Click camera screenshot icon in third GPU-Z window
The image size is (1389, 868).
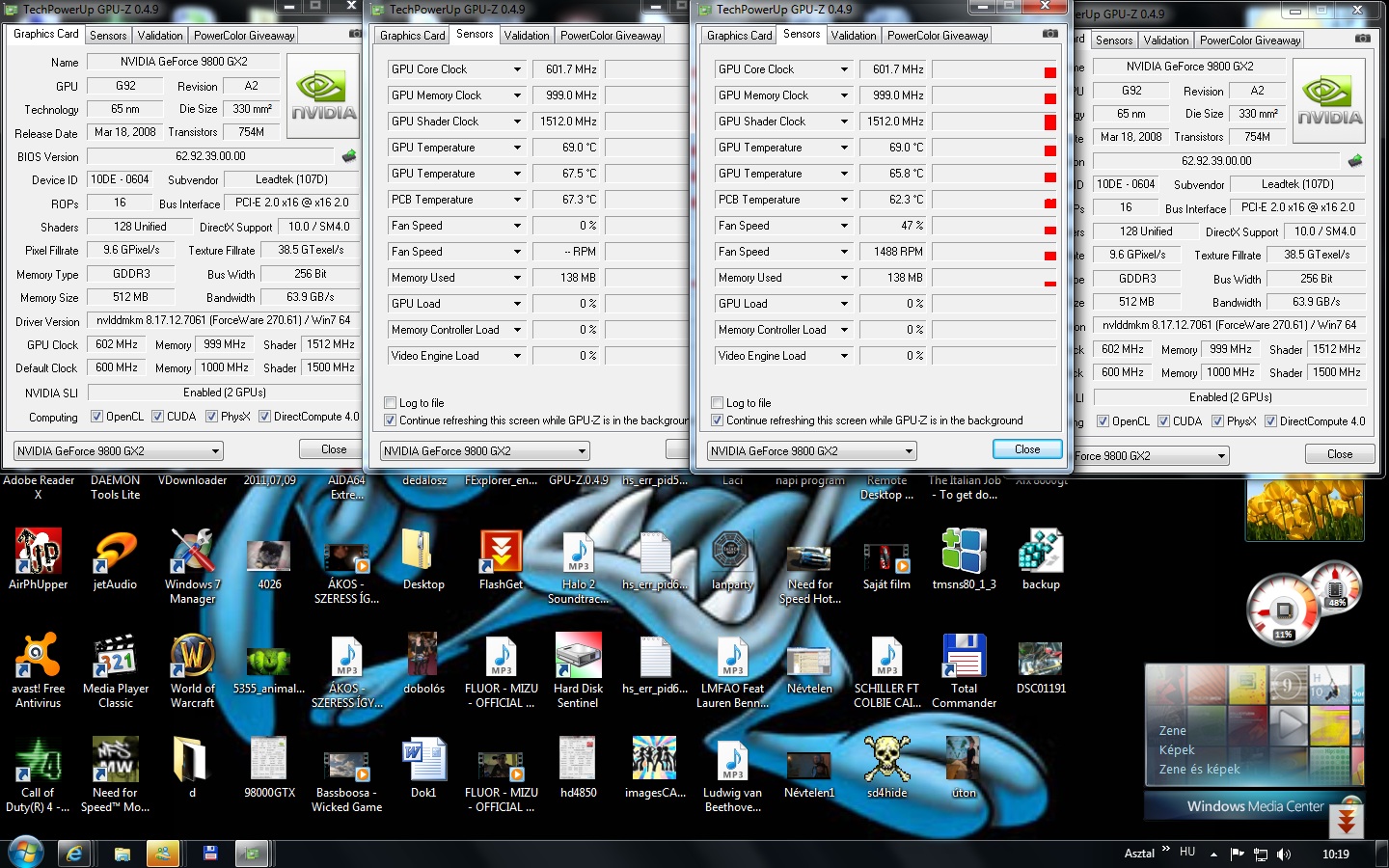[1050, 34]
